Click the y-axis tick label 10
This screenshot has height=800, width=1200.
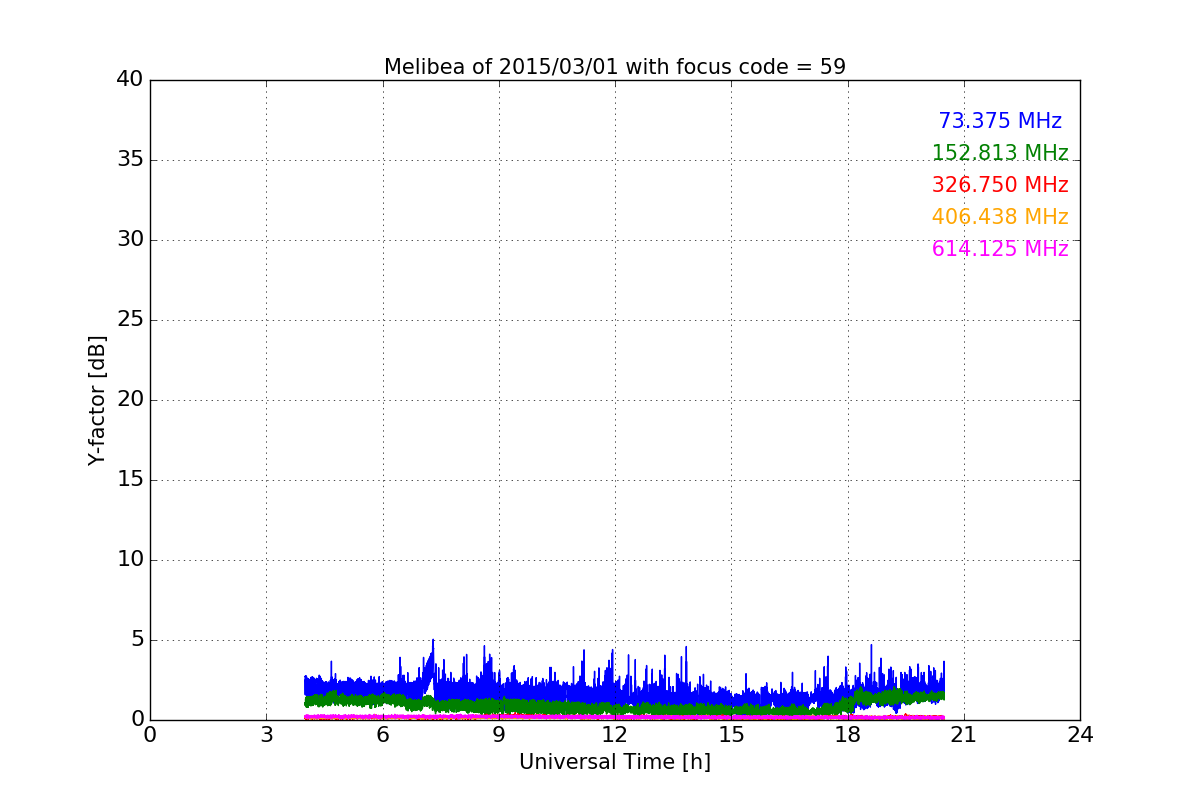tap(130, 560)
